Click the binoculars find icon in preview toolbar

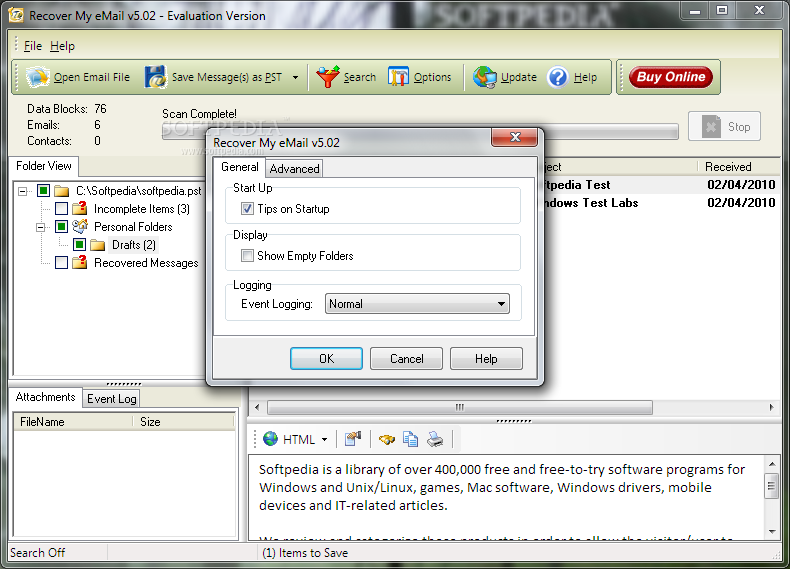[x=387, y=439]
